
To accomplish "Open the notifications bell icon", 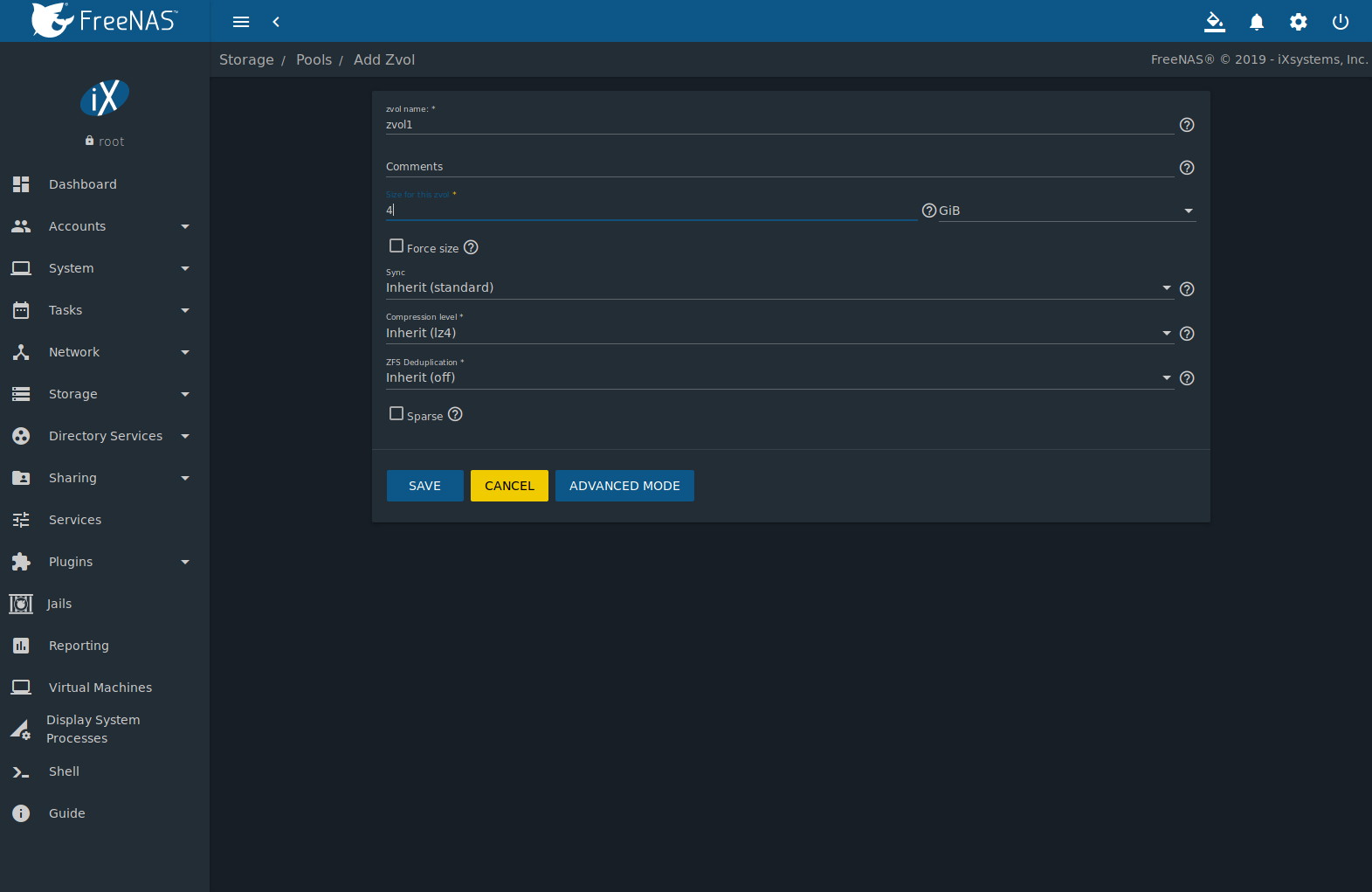I will pyautogui.click(x=1257, y=22).
